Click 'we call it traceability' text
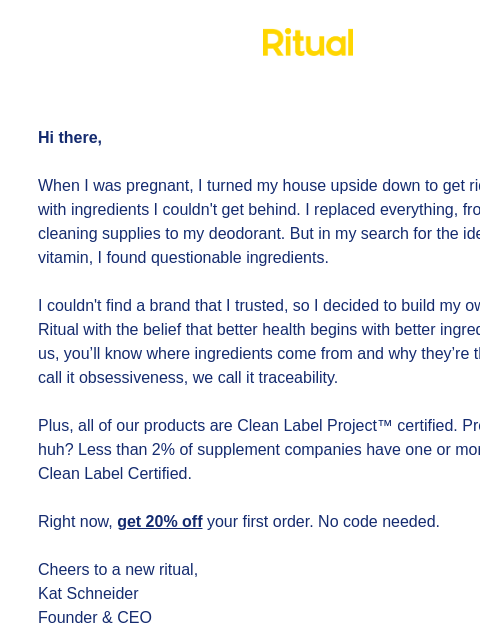 click(x=265, y=378)
